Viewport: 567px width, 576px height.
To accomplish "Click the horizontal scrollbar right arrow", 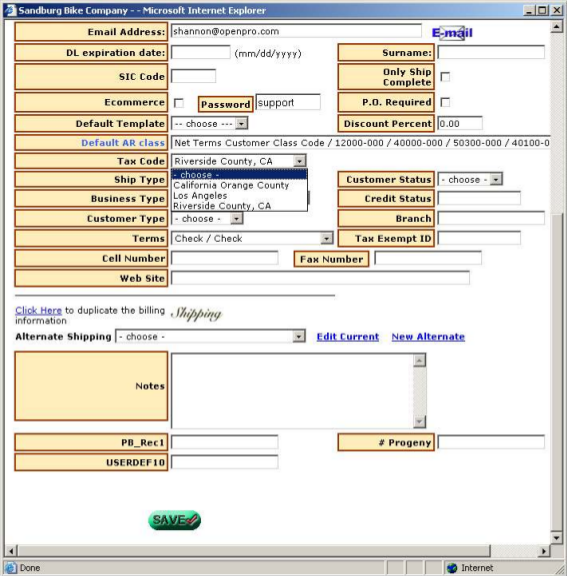I will pos(544,551).
